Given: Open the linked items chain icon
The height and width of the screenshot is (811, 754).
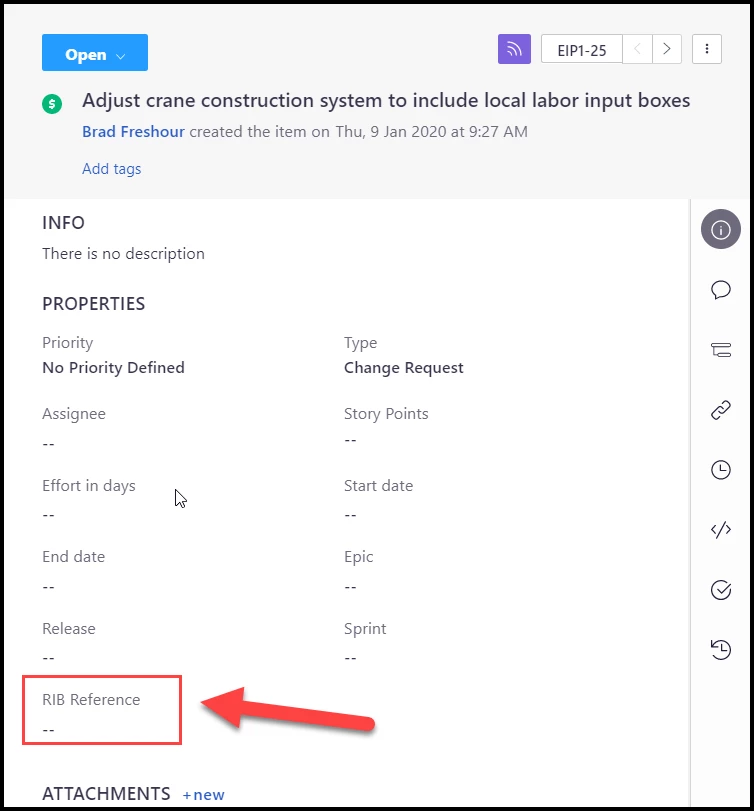Looking at the screenshot, I should [x=720, y=410].
